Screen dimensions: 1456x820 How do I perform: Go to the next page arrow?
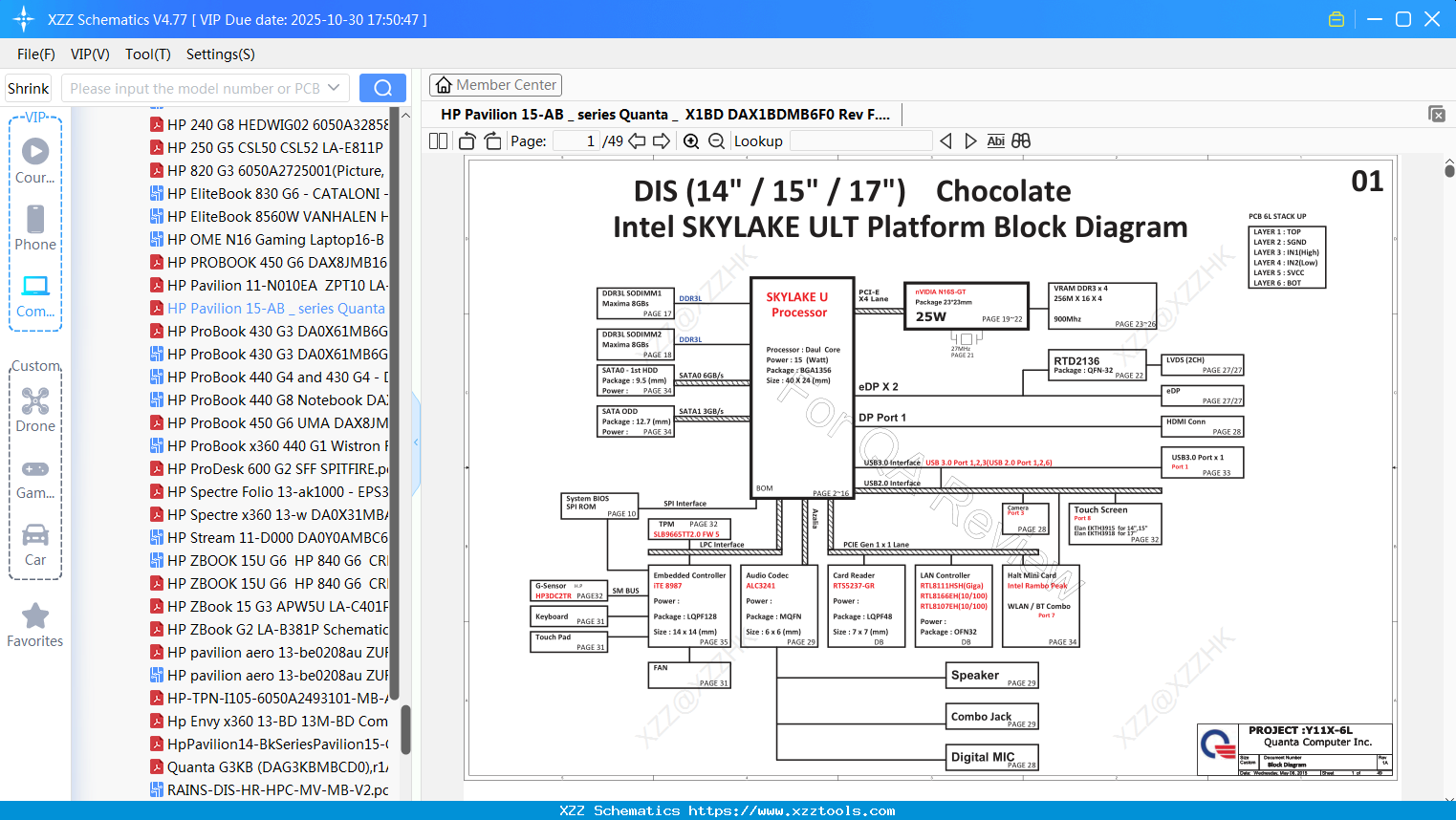tap(662, 140)
